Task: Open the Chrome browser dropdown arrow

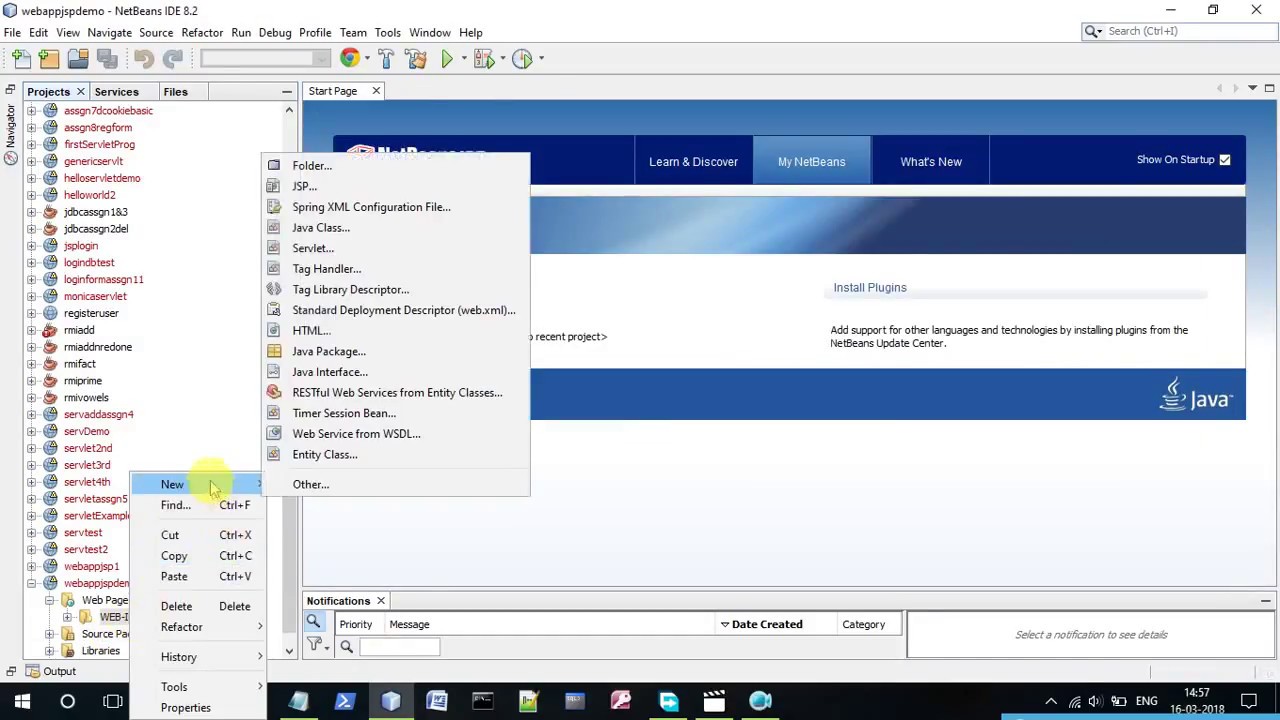Action: click(x=366, y=59)
